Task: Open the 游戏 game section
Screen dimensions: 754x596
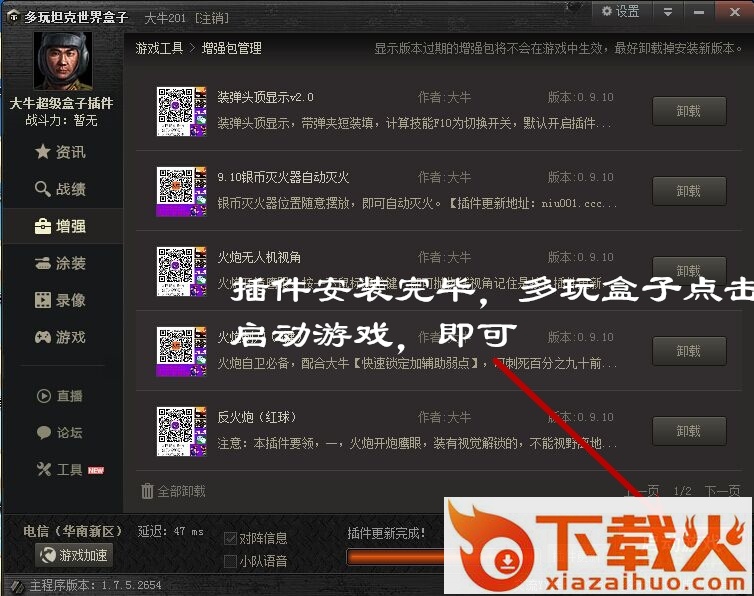Action: [x=61, y=337]
